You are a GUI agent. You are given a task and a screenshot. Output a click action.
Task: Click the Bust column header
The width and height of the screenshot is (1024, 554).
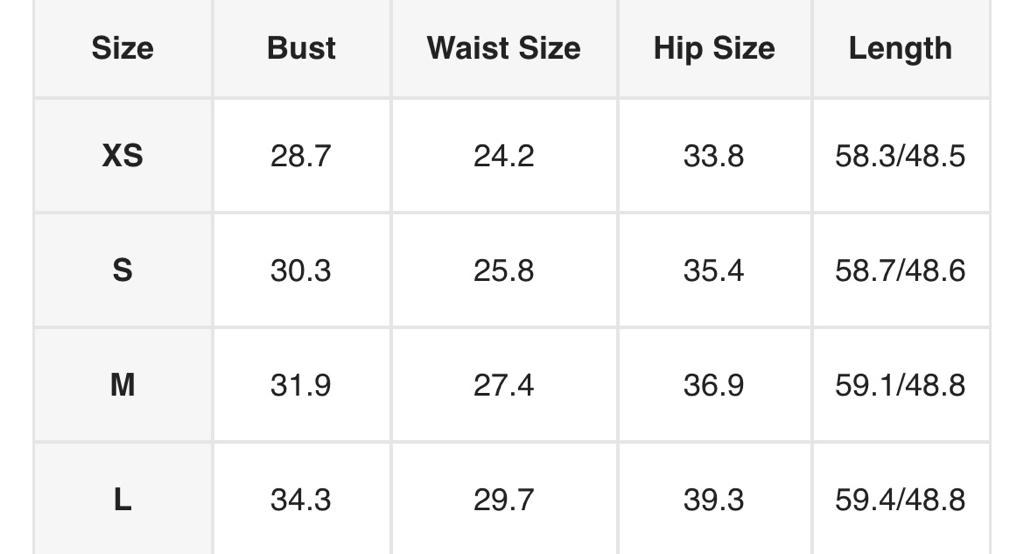(301, 48)
